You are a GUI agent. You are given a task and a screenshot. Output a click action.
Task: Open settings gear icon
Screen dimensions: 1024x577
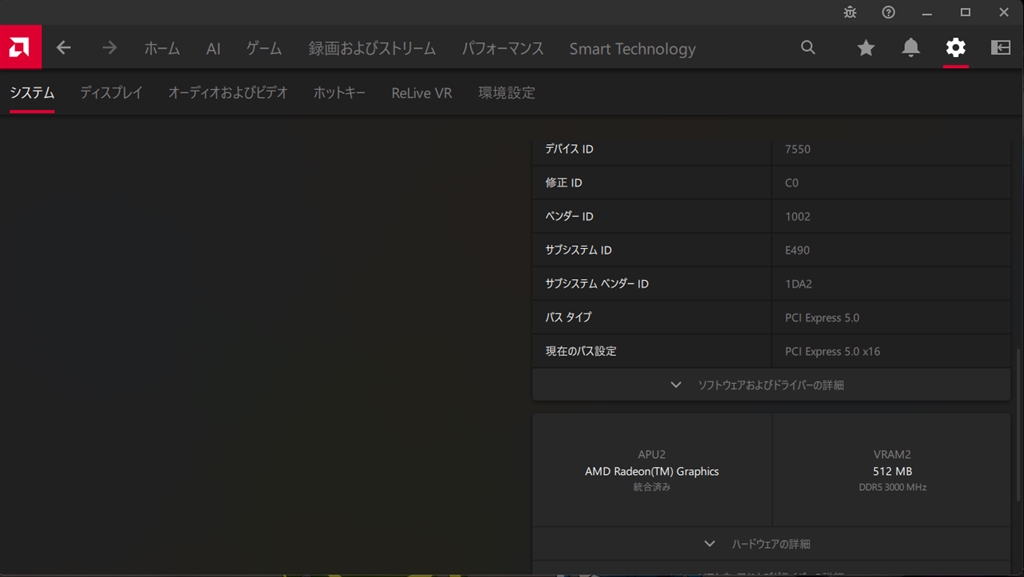click(x=955, y=47)
